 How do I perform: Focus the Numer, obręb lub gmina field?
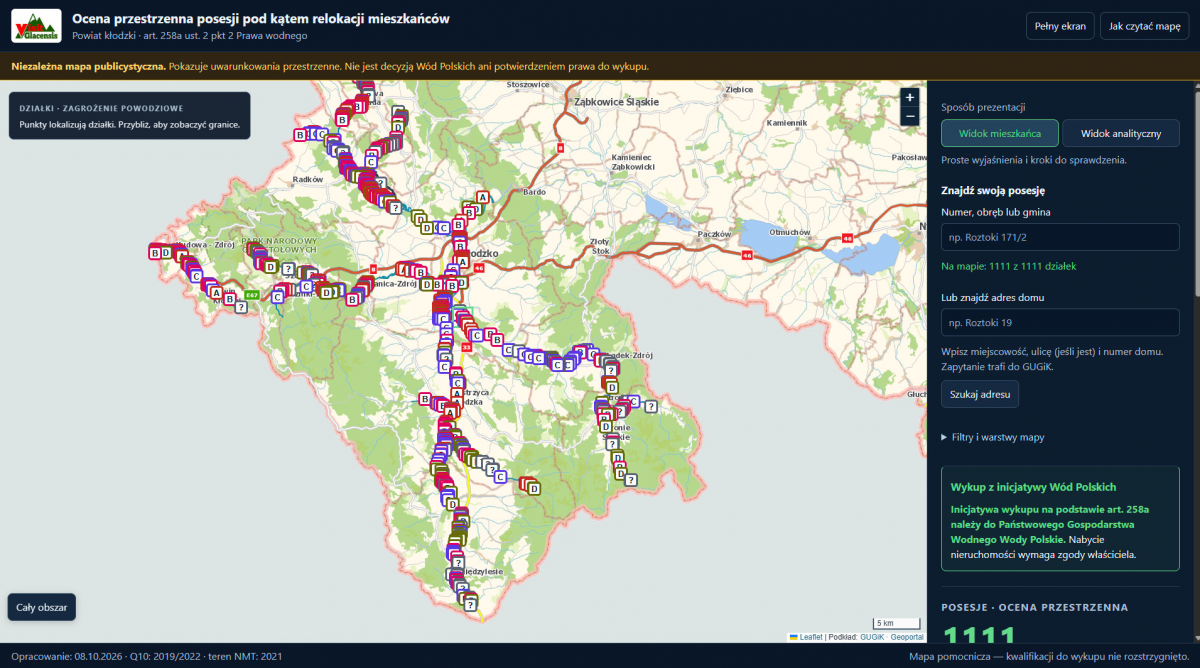[x=1060, y=237]
